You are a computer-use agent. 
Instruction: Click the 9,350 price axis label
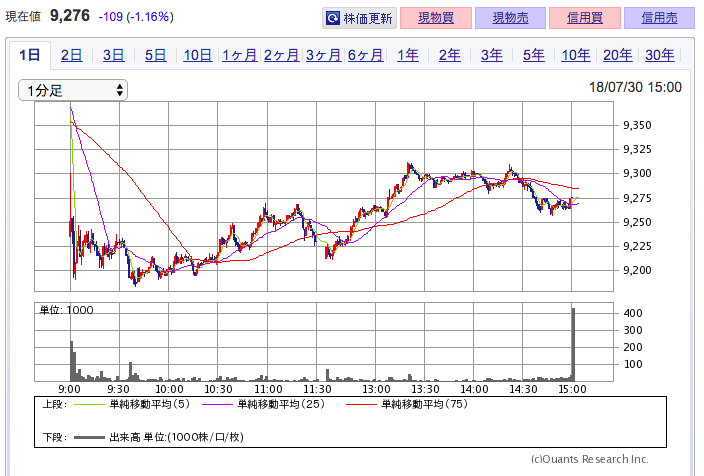click(x=637, y=125)
